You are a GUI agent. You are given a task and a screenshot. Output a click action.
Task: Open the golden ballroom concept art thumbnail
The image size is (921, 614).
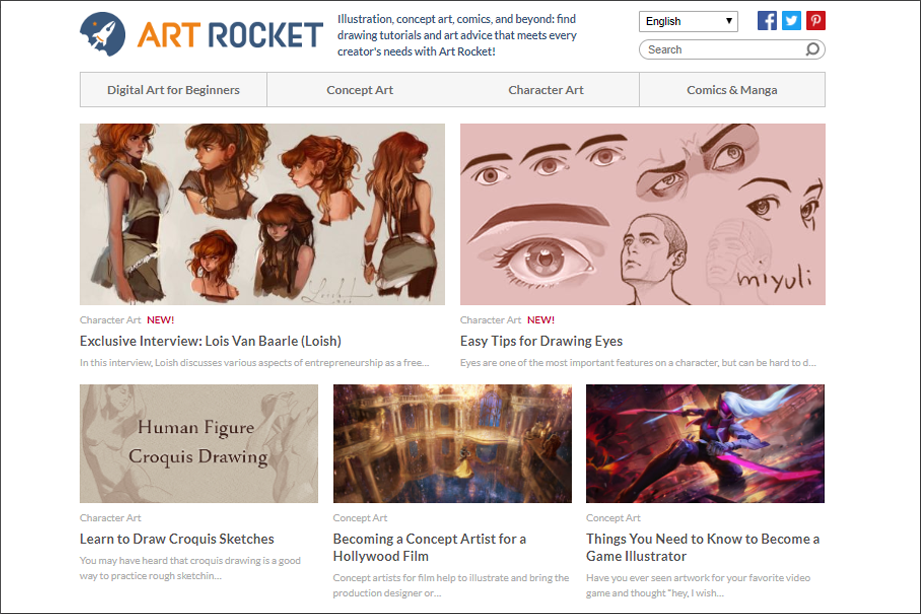[452, 444]
